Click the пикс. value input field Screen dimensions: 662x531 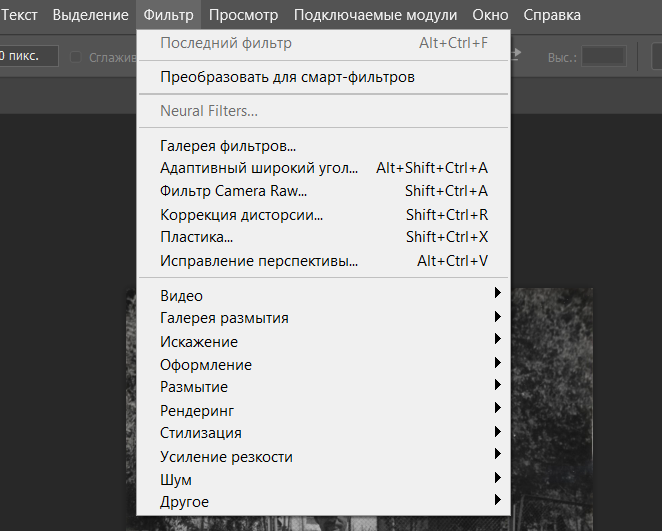[x=28, y=56]
